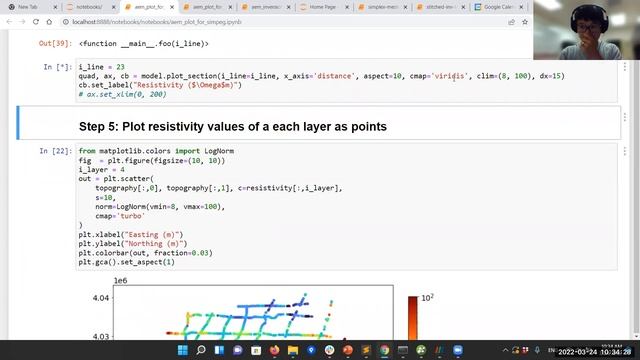
Task: Switch to the Google Calendar tab
Action: click(498, 7)
